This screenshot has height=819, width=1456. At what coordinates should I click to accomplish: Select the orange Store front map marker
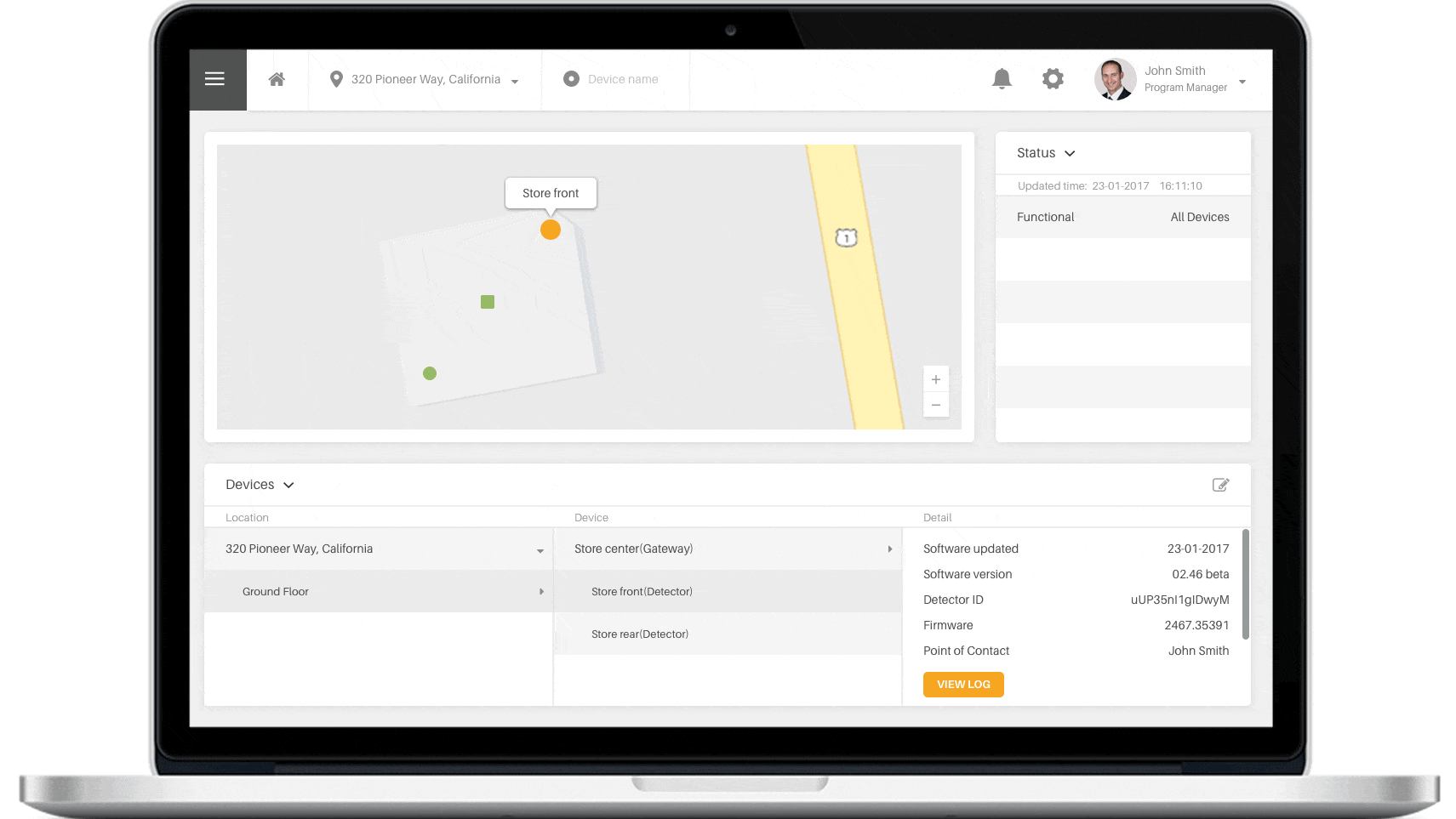click(x=551, y=230)
